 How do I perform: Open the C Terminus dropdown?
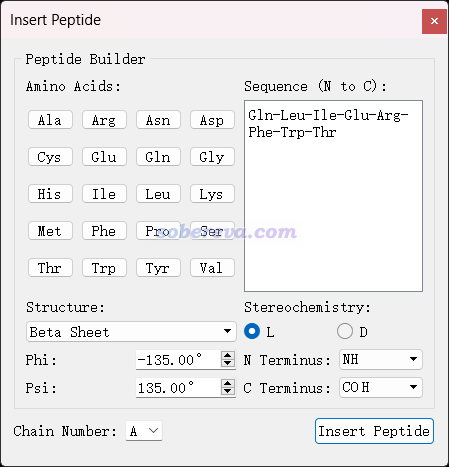[x=381, y=387]
